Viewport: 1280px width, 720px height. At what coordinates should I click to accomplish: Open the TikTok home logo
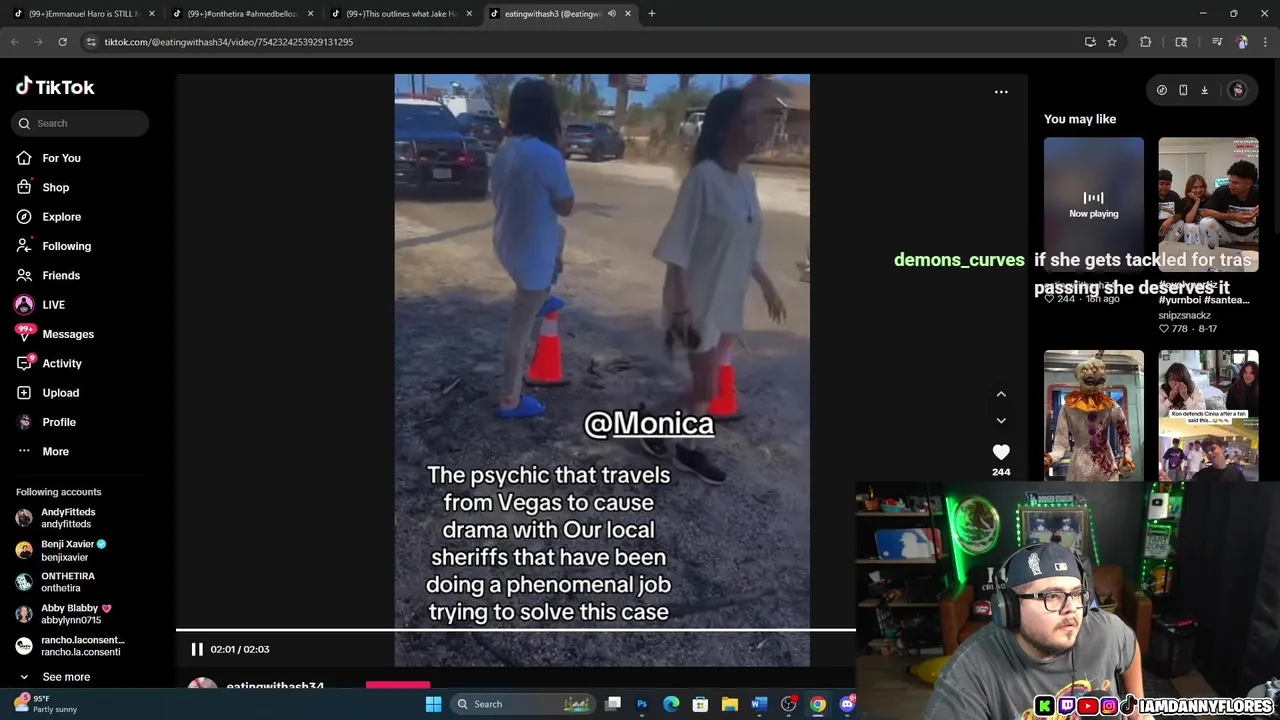[x=55, y=87]
